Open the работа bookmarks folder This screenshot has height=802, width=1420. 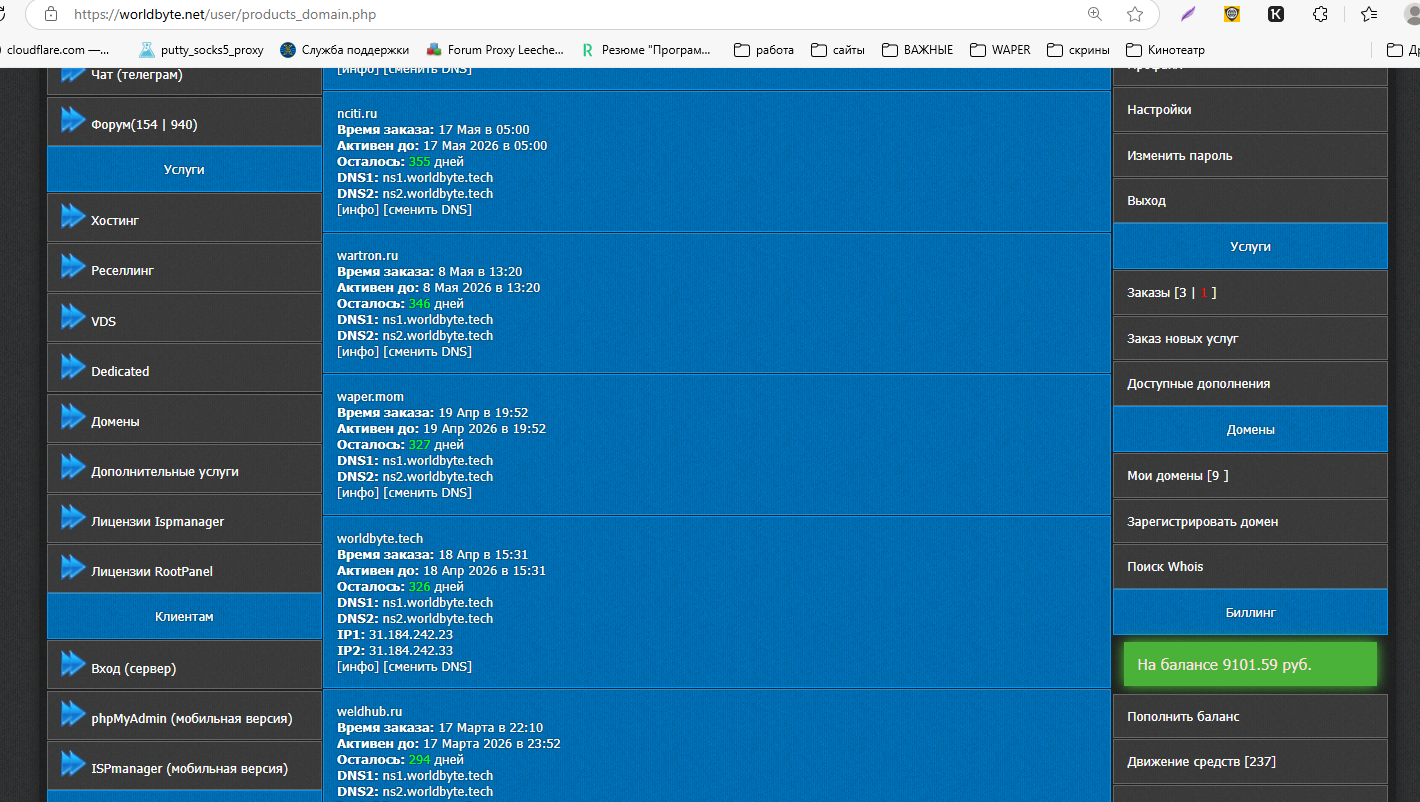[x=764, y=50]
